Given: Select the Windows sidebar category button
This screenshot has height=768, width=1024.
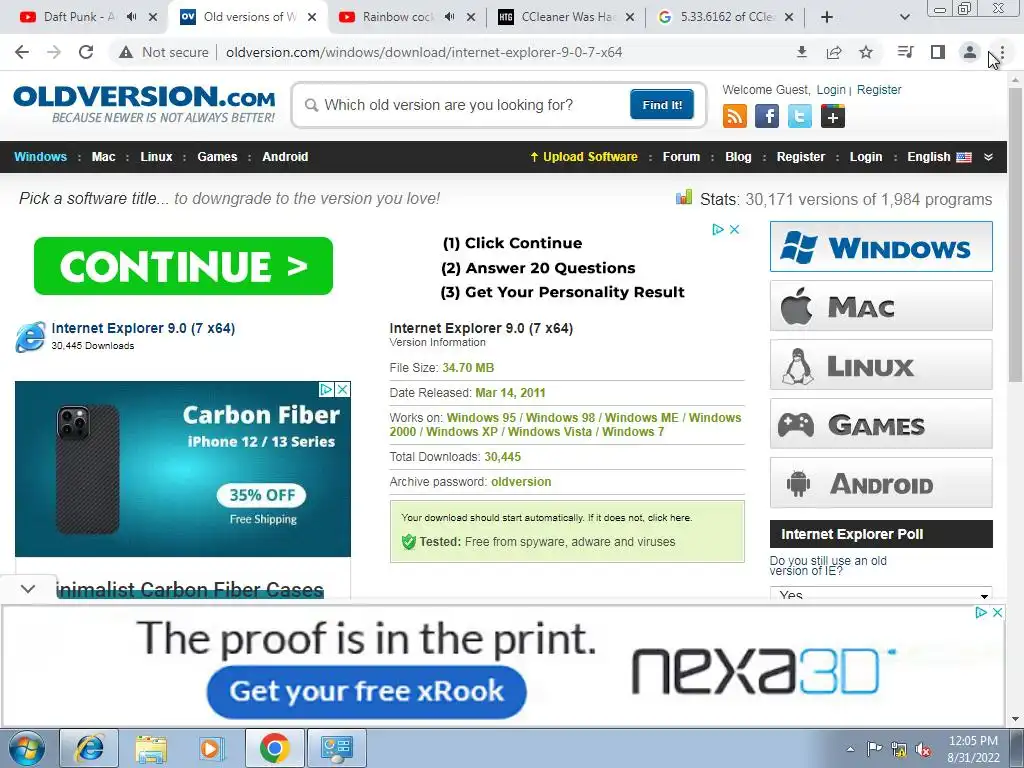Looking at the screenshot, I should (x=881, y=247).
